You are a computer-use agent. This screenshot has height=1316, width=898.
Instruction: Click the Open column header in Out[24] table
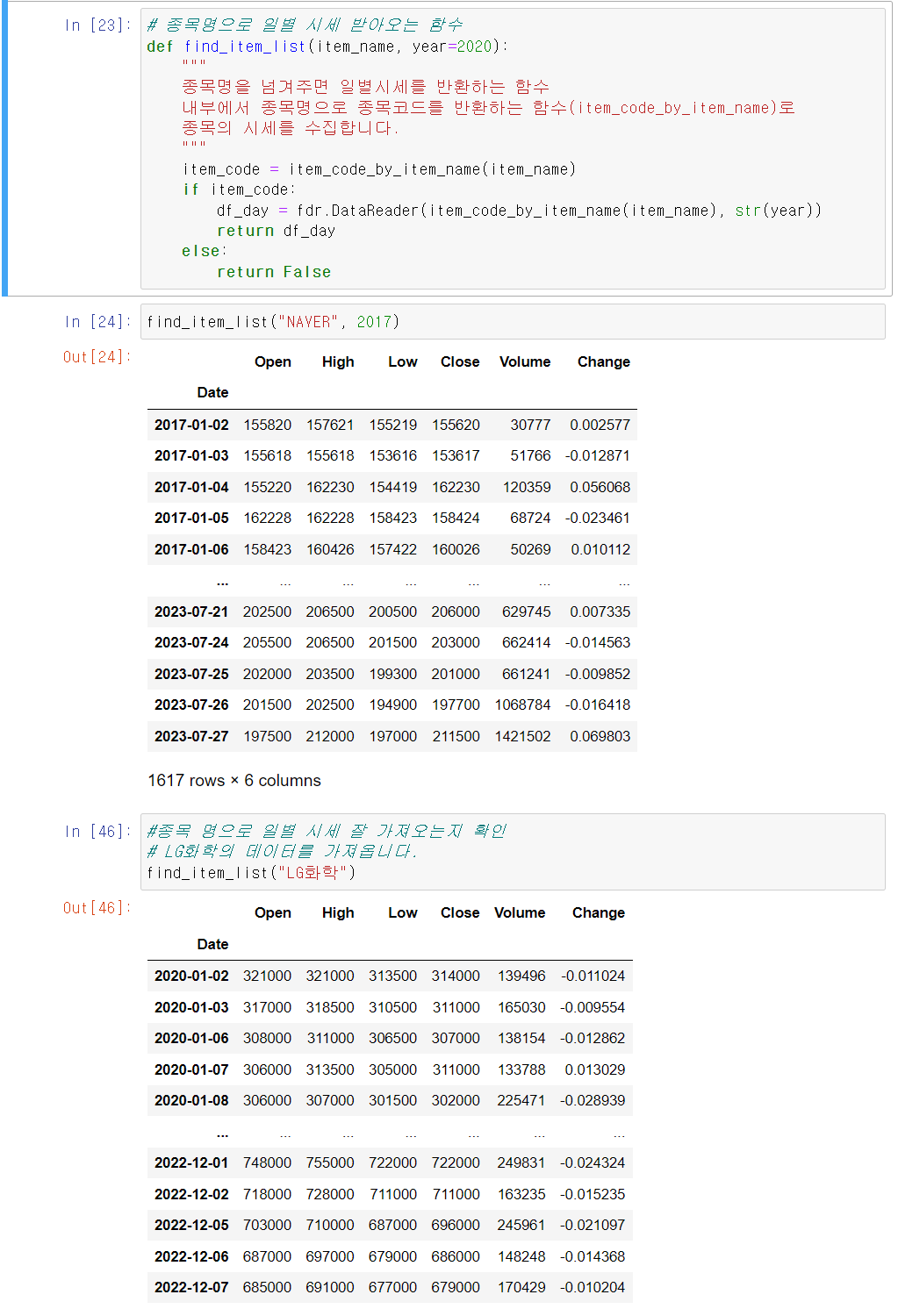pyautogui.click(x=273, y=361)
